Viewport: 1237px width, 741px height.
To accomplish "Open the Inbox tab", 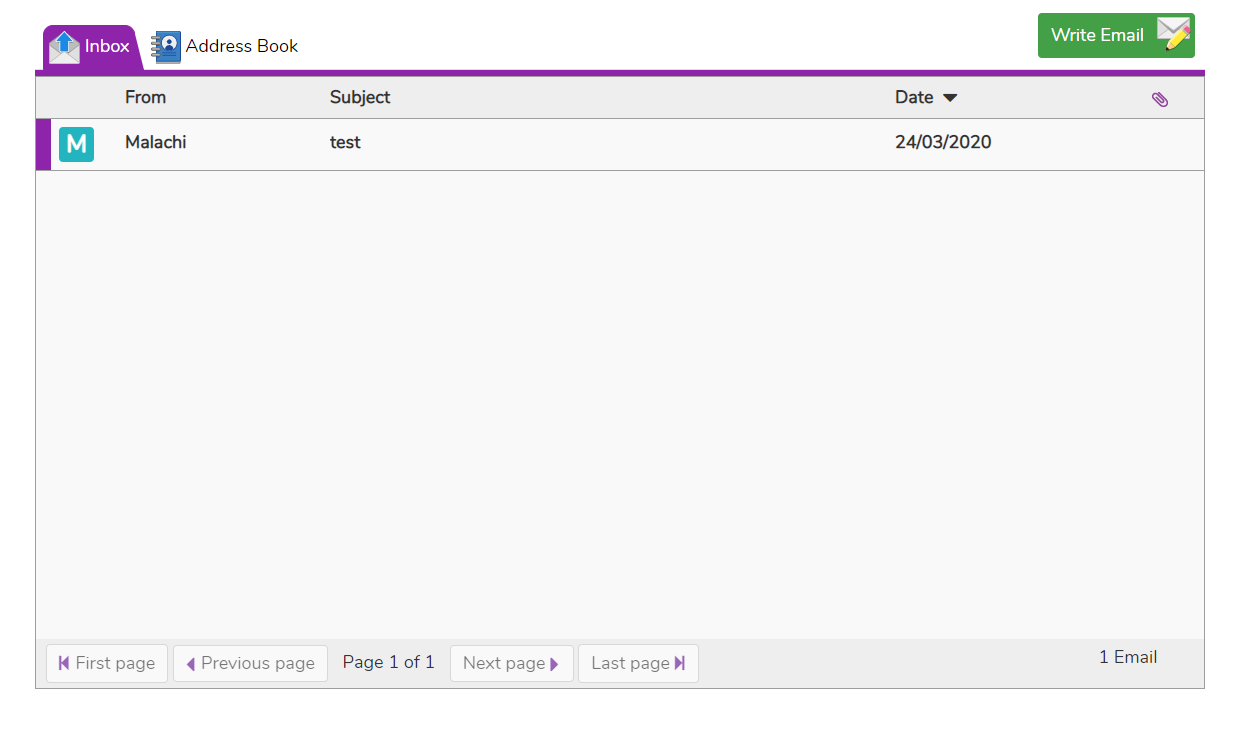I will (91, 47).
